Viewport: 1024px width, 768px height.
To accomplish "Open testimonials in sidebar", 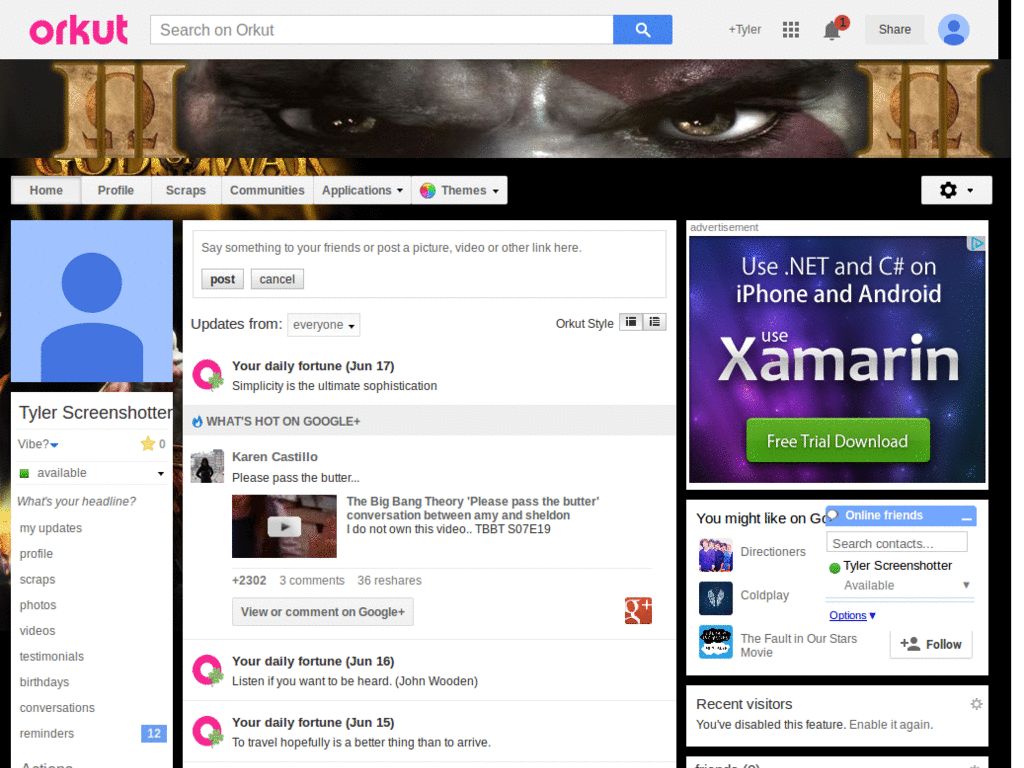I will [x=52, y=656].
